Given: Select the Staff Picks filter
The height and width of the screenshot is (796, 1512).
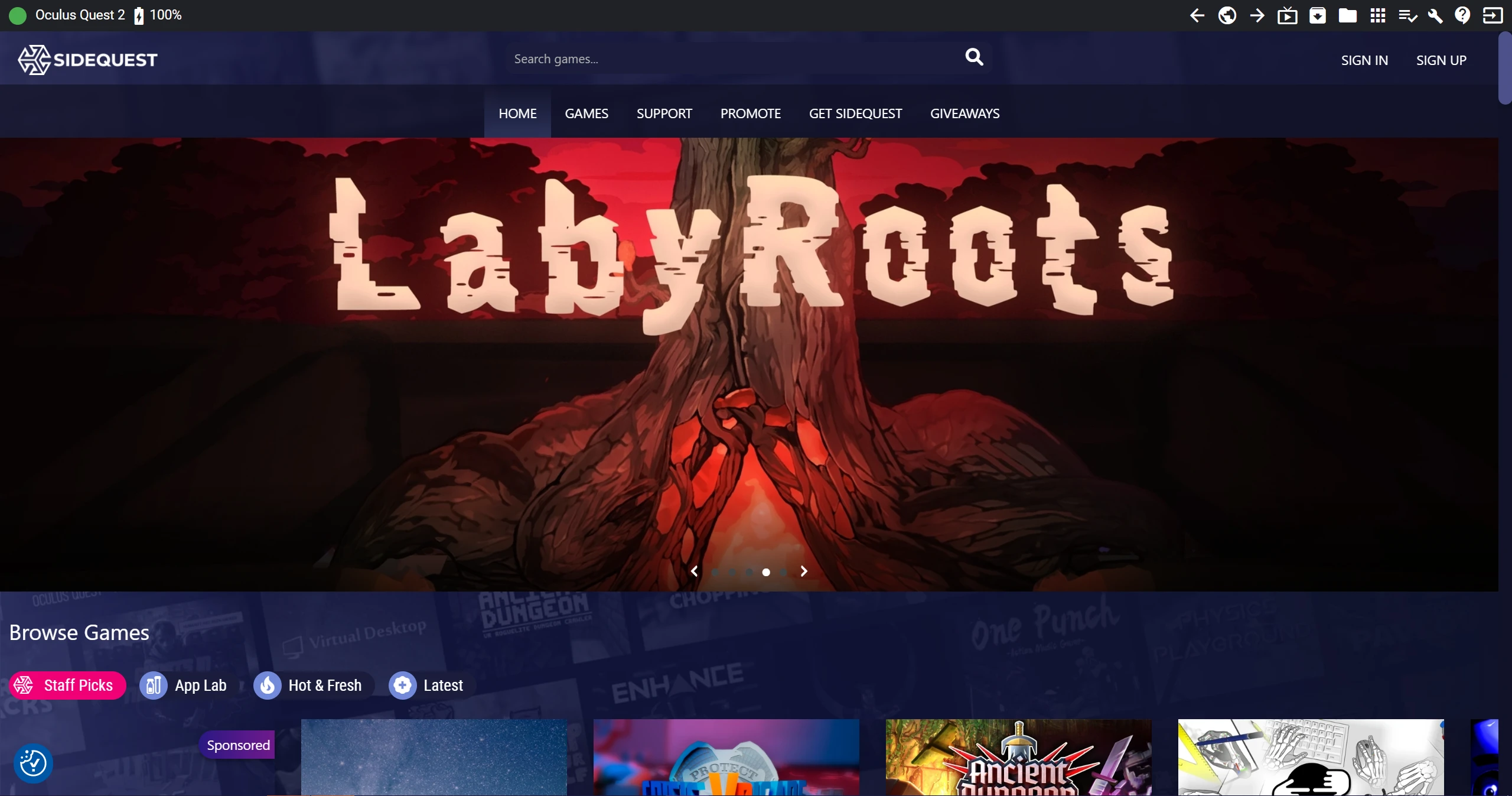Looking at the screenshot, I should coord(67,685).
